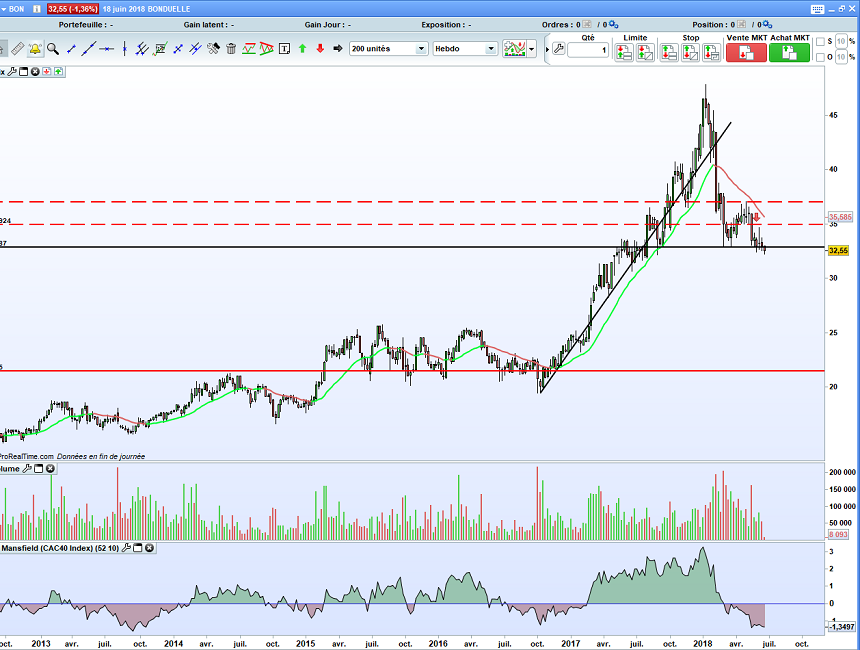860x650 pixels.
Task: Insert a black right arrow marker
Action: pyautogui.click(x=338, y=49)
